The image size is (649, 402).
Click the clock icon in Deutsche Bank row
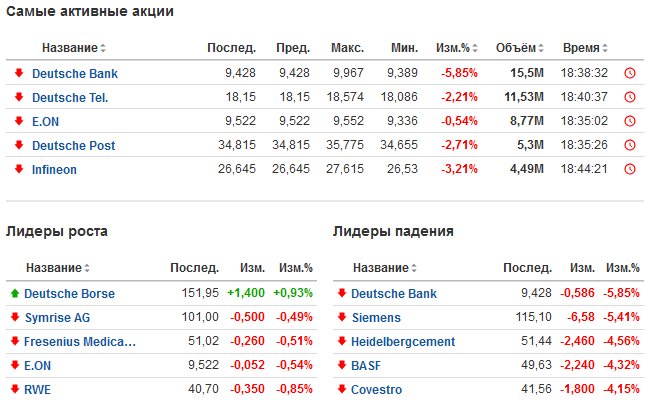point(630,73)
